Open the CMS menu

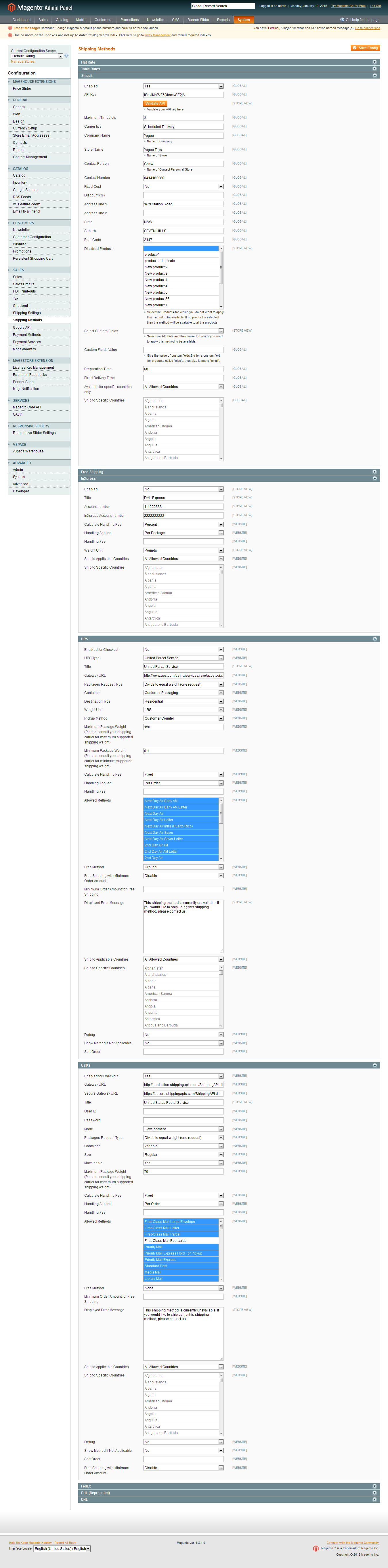point(175,20)
